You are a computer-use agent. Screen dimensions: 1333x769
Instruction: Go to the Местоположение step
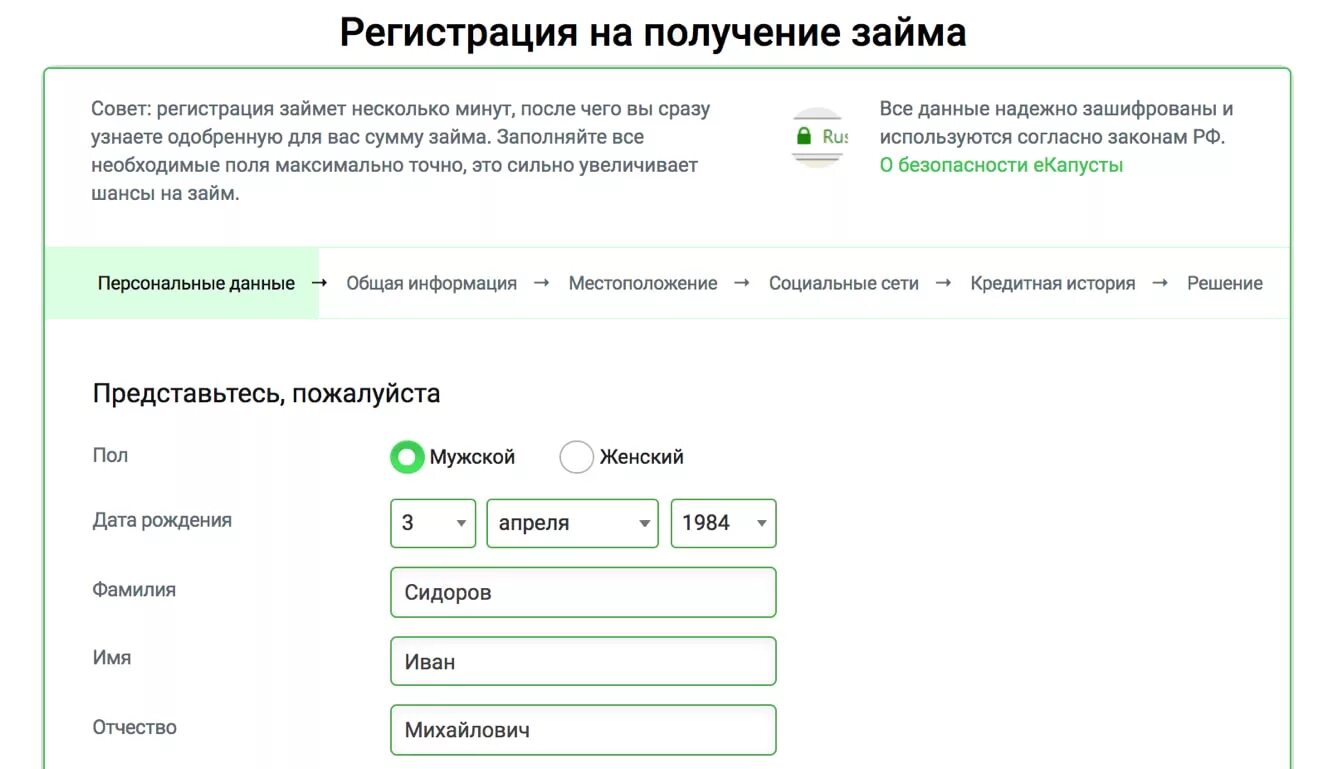tap(643, 283)
